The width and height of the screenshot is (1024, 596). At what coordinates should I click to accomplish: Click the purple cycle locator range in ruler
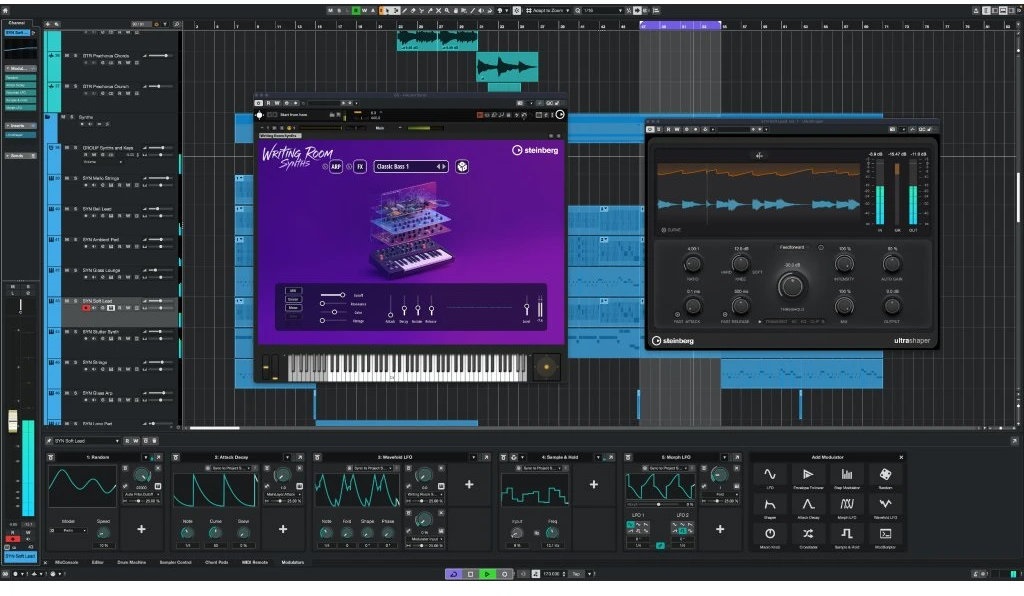680,25
